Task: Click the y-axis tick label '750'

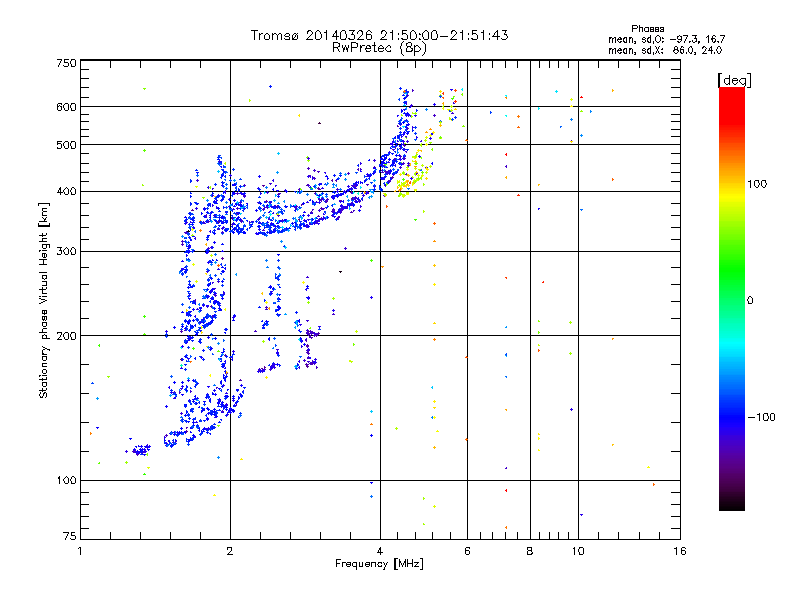Action: [66, 63]
